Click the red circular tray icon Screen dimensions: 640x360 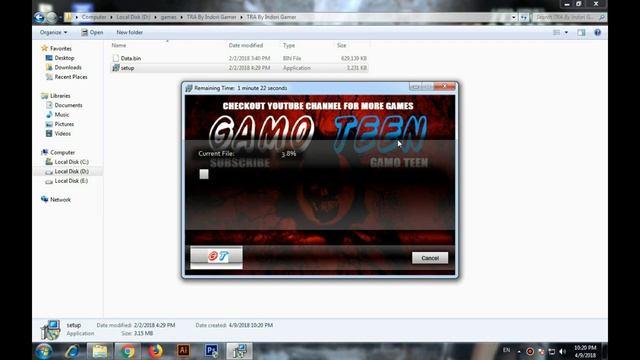530,351
